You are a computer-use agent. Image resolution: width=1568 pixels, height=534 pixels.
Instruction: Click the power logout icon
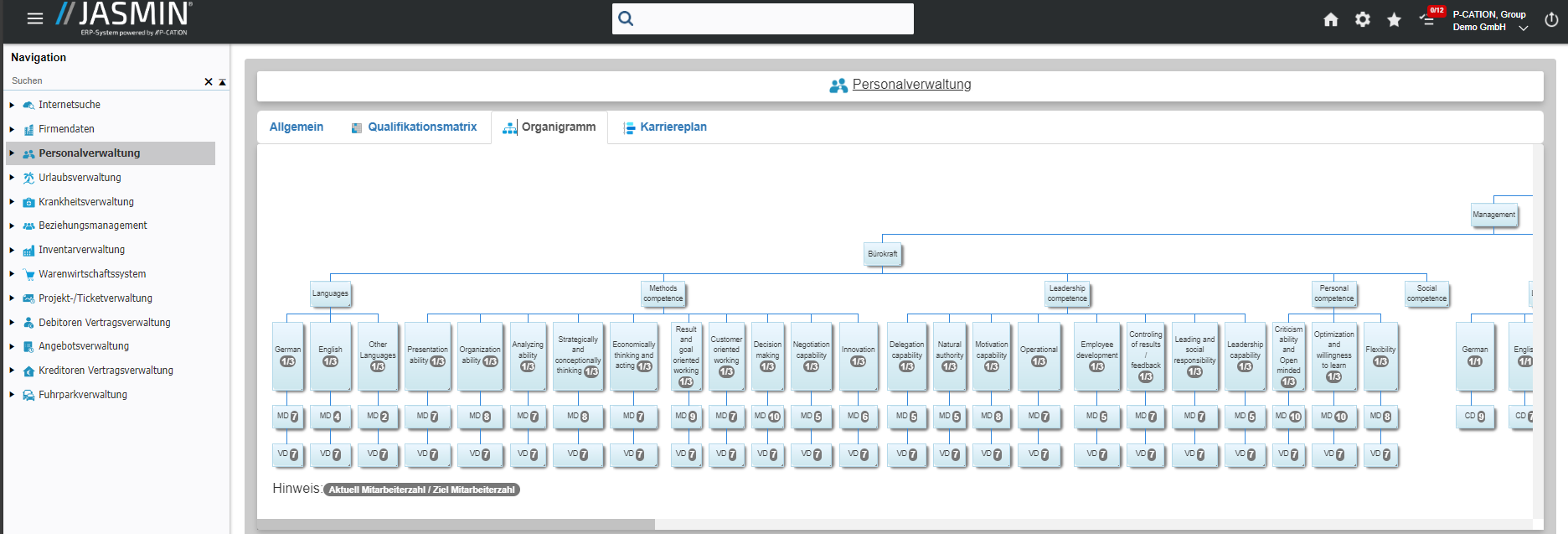[x=1551, y=20]
